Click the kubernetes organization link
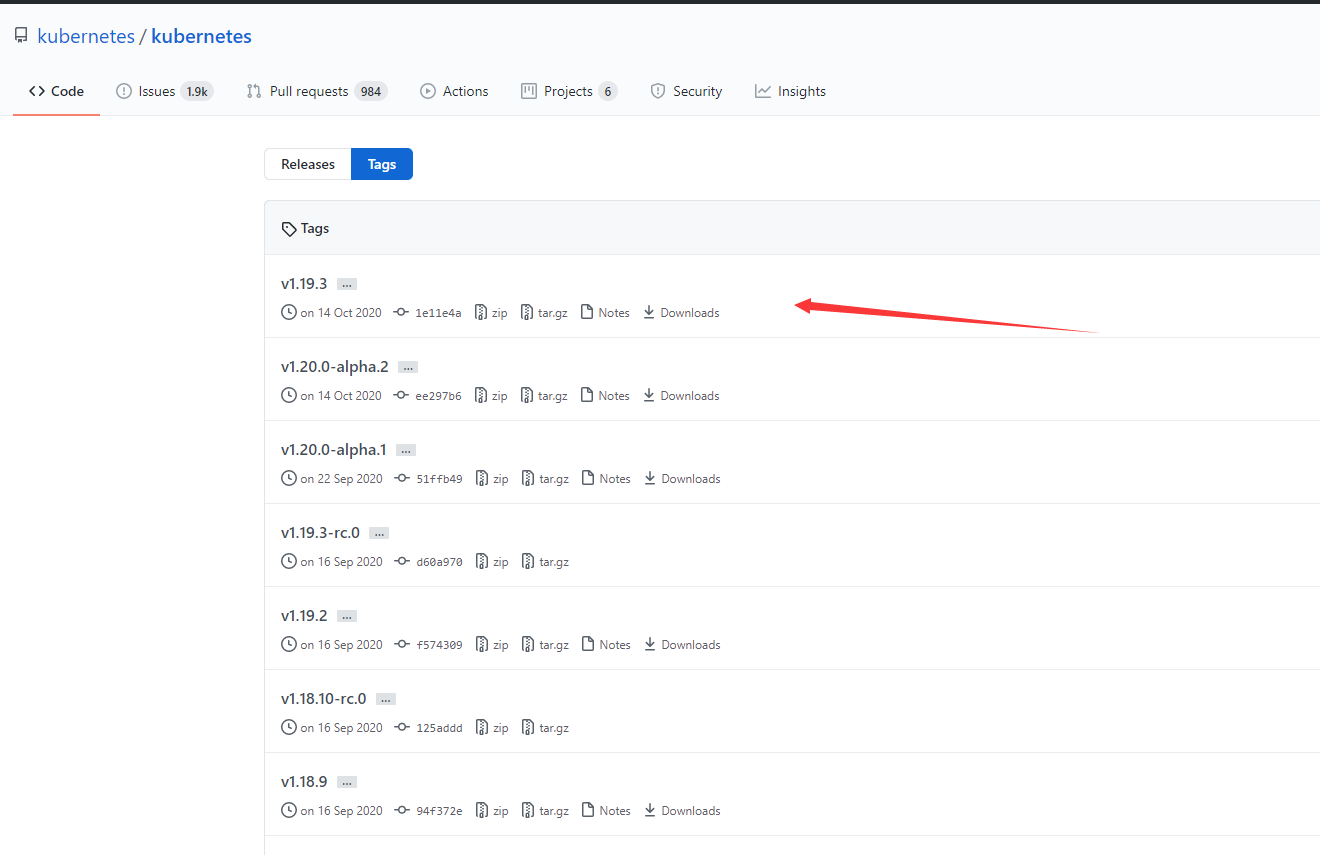The width and height of the screenshot is (1320, 855). pyautogui.click(x=86, y=37)
